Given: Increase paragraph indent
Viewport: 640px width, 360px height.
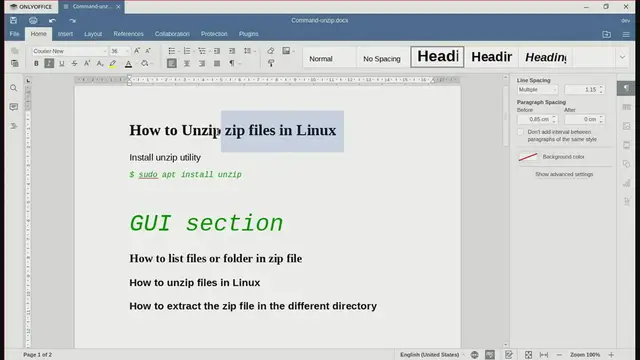Looking at the screenshot, I should click(232, 51).
